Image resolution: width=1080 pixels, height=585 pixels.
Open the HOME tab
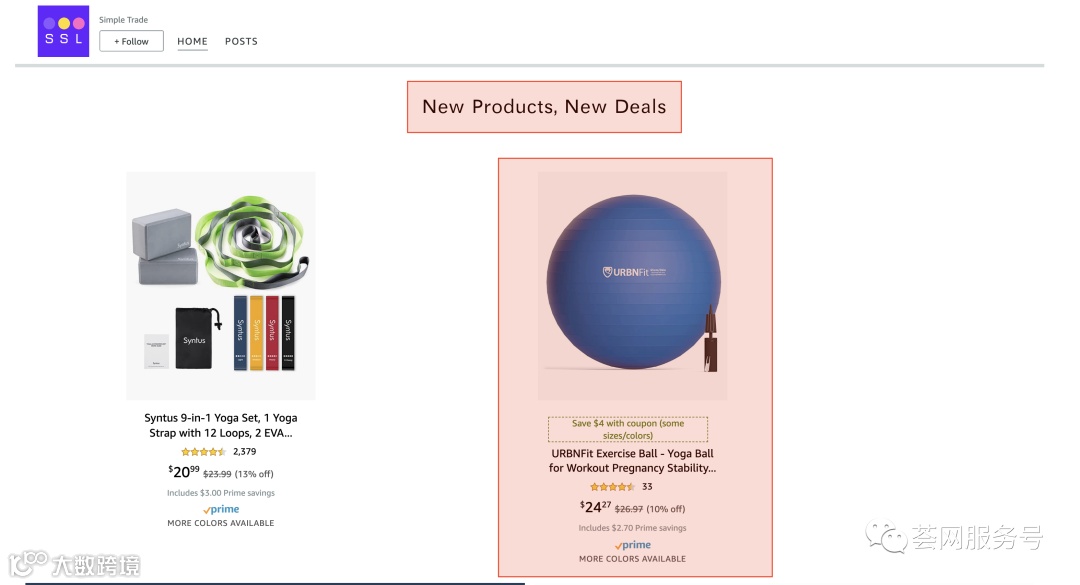192,41
